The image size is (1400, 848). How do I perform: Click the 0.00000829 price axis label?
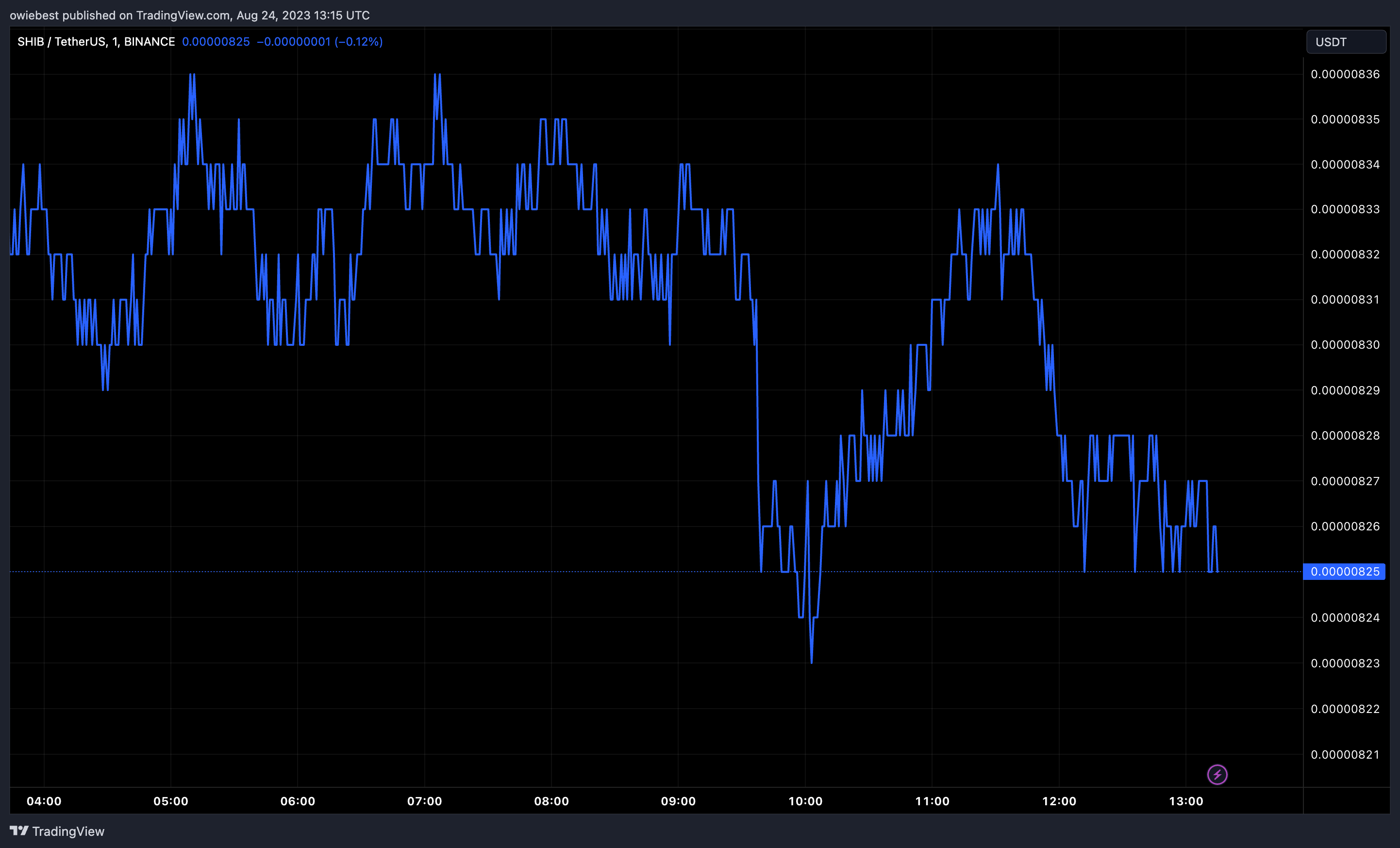1345,390
